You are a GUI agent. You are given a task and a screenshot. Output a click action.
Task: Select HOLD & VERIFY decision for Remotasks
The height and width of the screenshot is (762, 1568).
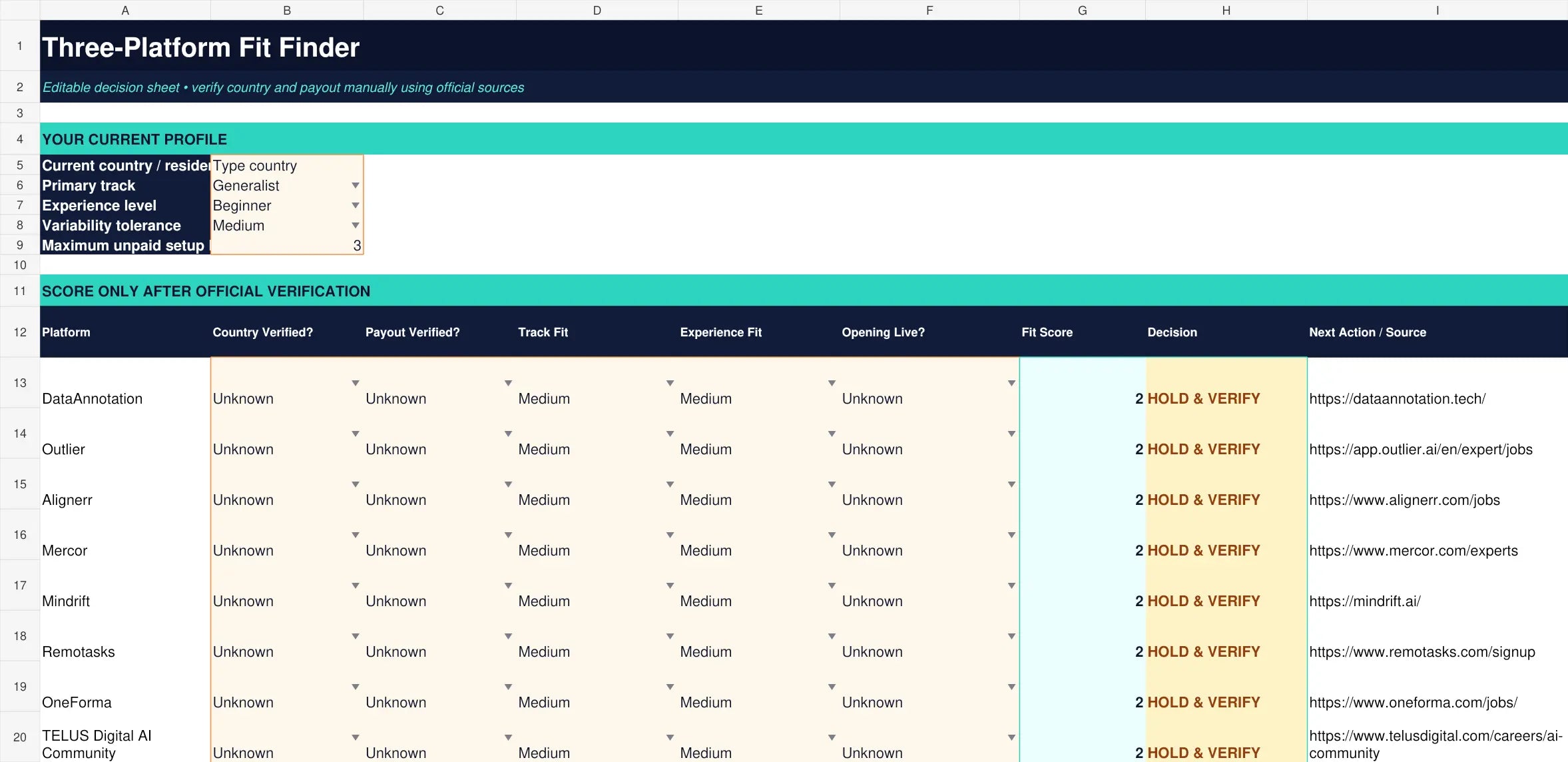coord(1226,636)
